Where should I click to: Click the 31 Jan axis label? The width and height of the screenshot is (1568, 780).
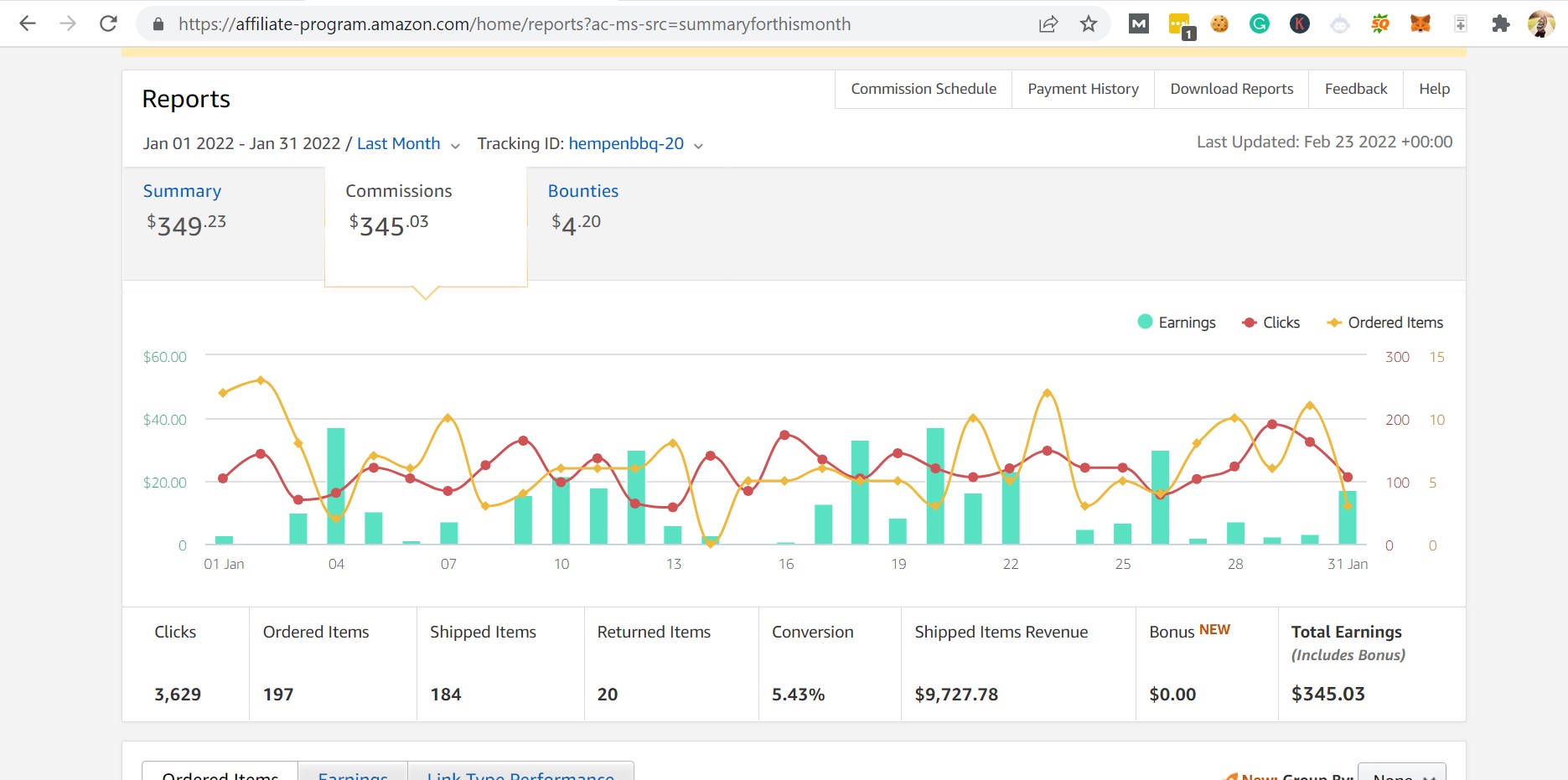tap(1348, 564)
